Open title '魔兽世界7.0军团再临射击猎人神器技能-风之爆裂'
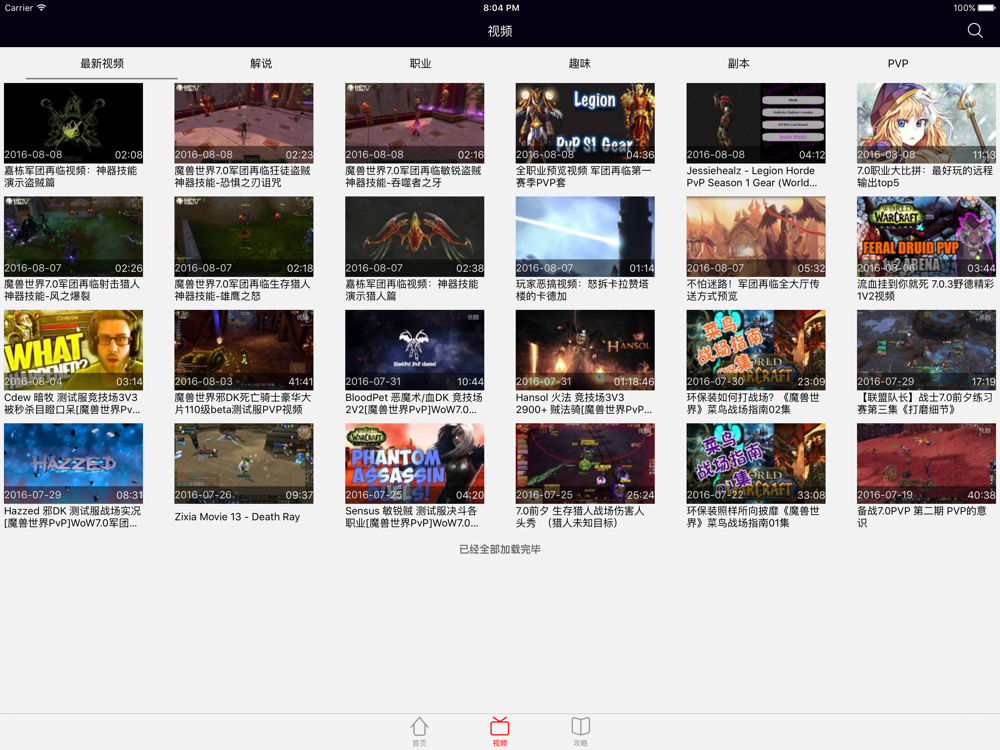 [x=72, y=290]
